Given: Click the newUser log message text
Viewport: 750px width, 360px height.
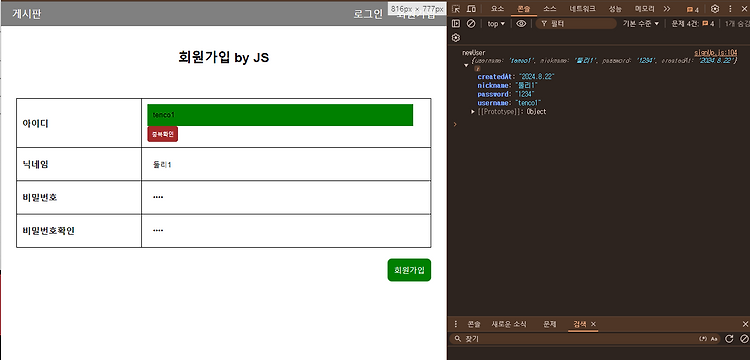Looking at the screenshot, I should point(474,53).
